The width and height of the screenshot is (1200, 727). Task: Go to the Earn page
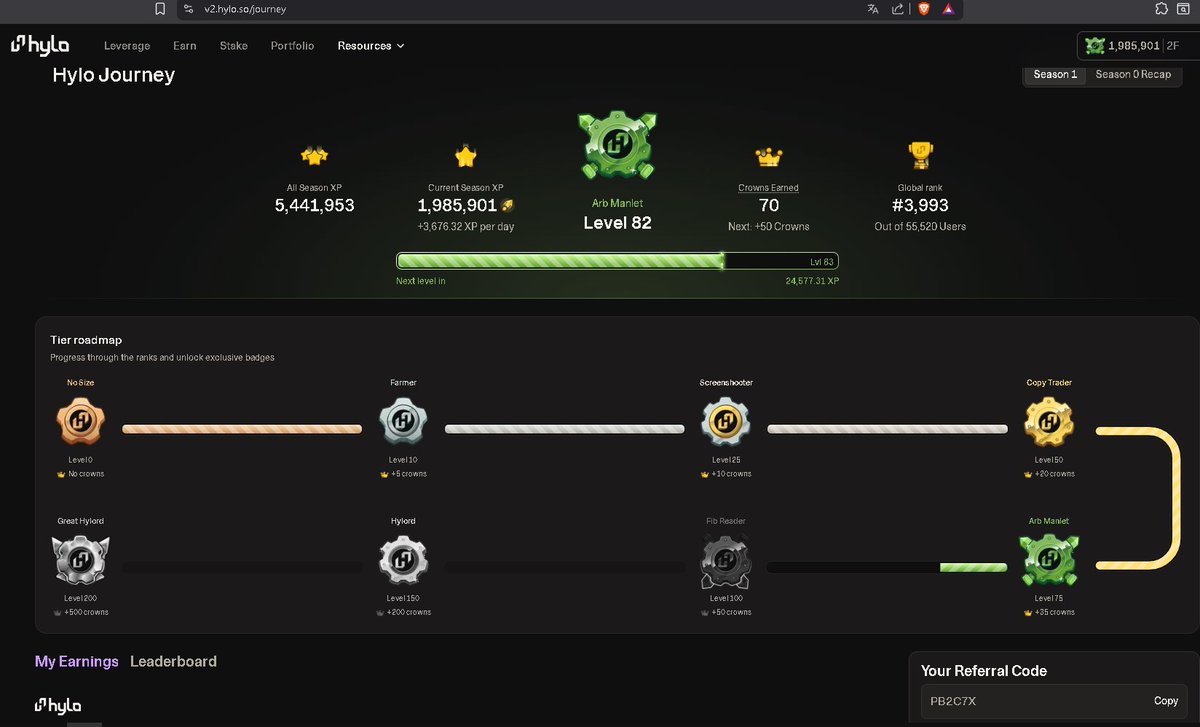pos(184,46)
